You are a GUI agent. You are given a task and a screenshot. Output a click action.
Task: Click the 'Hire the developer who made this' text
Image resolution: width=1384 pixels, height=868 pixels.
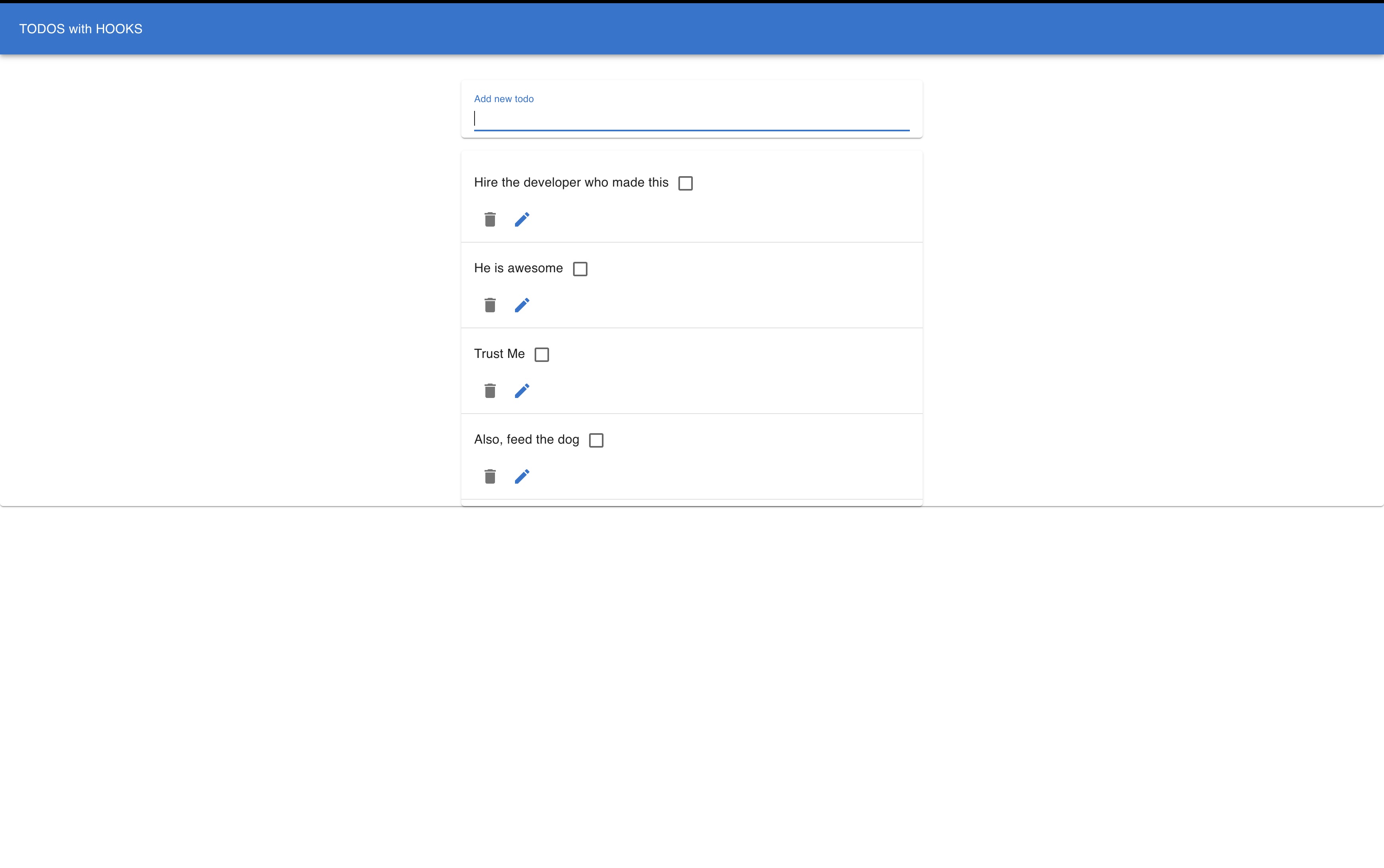pyautogui.click(x=571, y=183)
